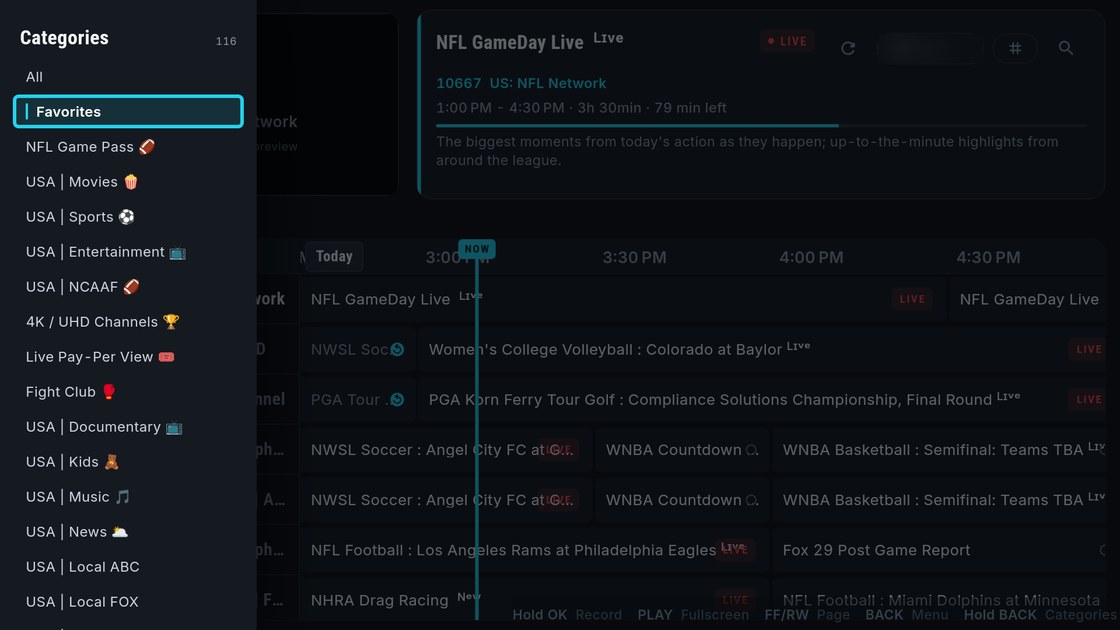Click the red LIVE badge in details header

(787, 41)
